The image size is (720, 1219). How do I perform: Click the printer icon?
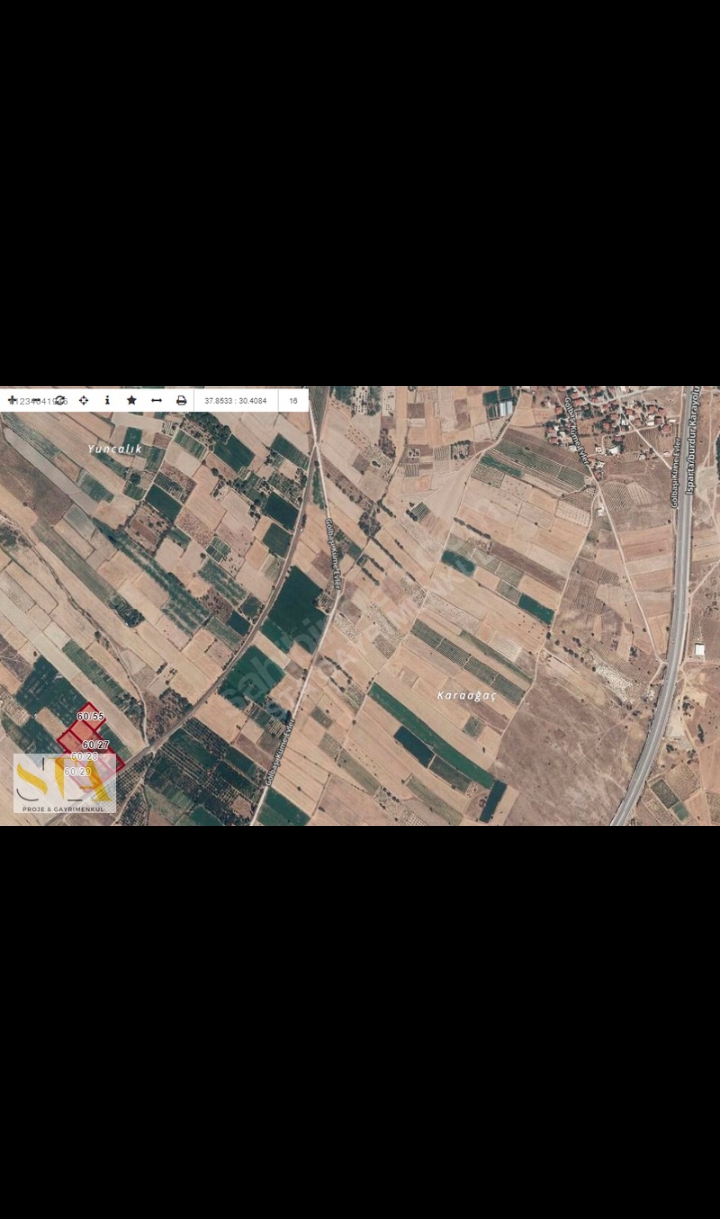(x=181, y=400)
